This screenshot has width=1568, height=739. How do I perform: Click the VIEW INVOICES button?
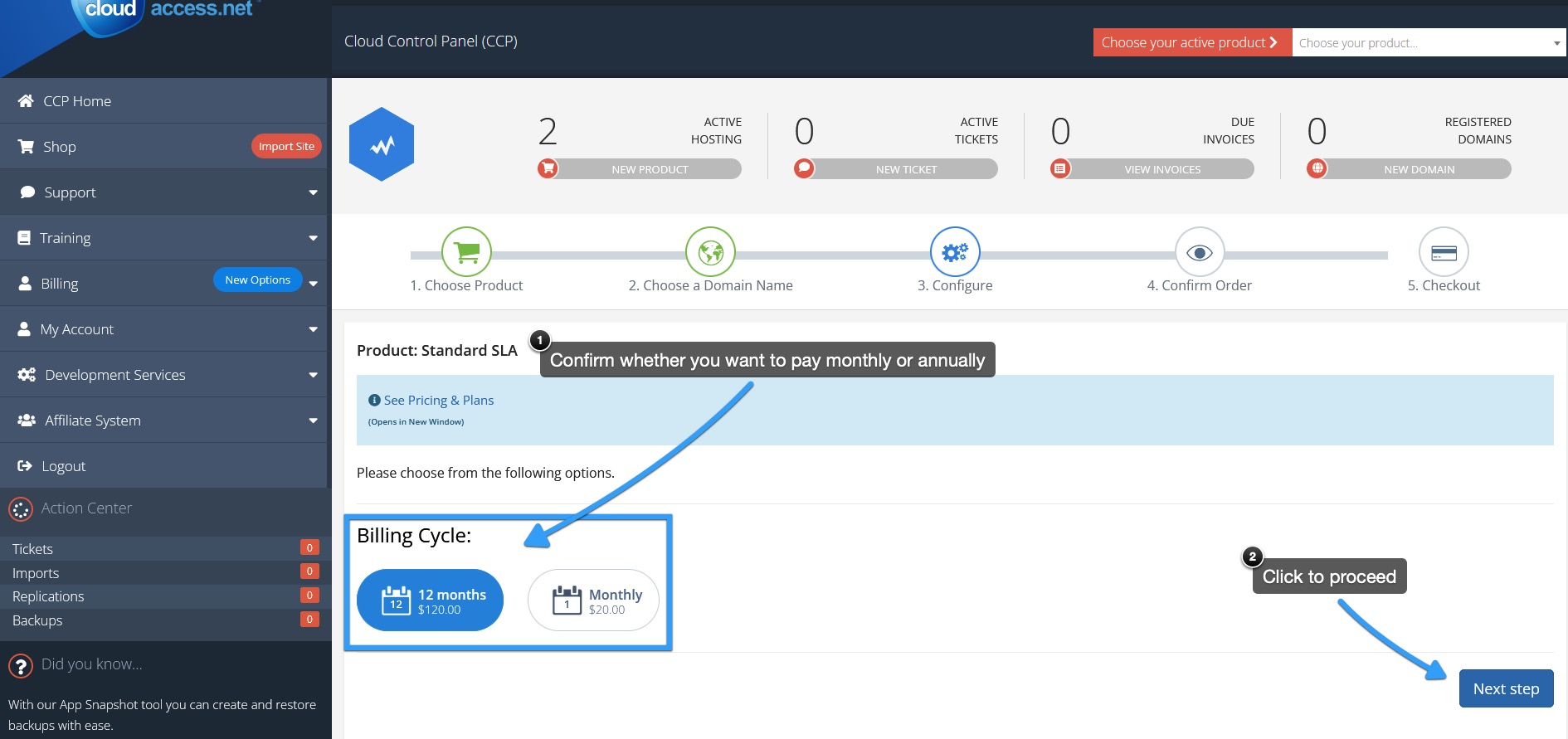click(x=1162, y=169)
